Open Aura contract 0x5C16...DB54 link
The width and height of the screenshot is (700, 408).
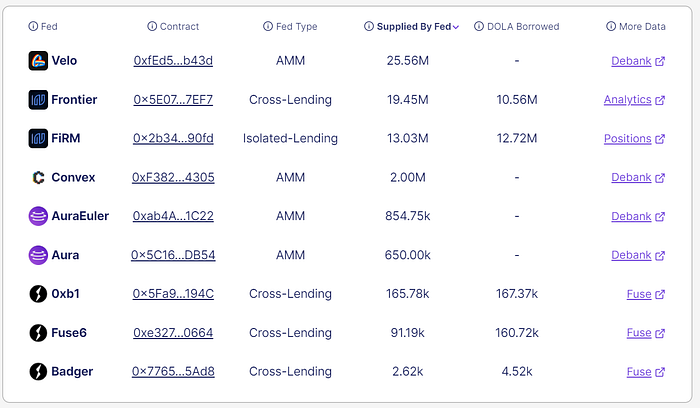[x=173, y=255]
